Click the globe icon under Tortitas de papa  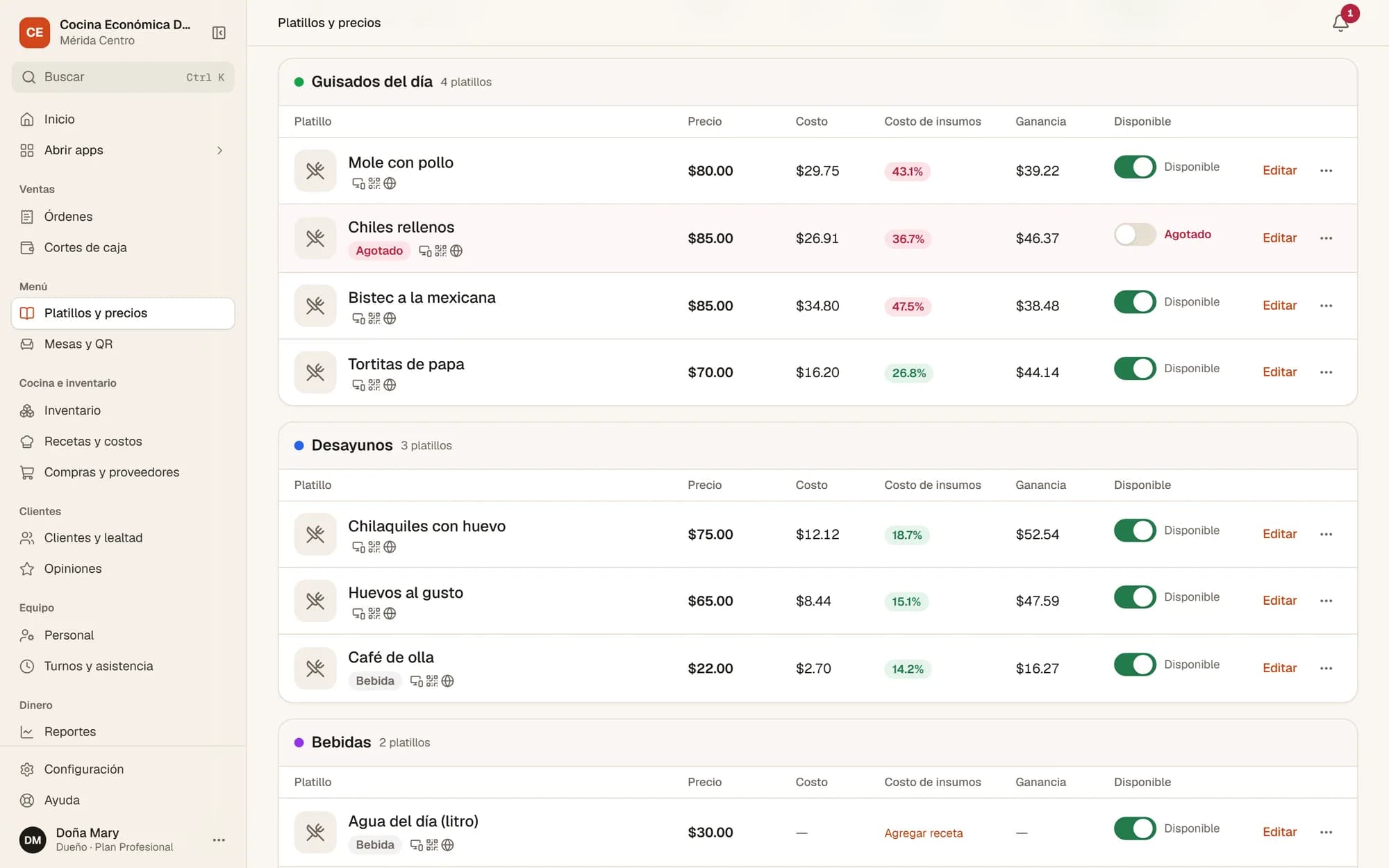click(x=390, y=385)
